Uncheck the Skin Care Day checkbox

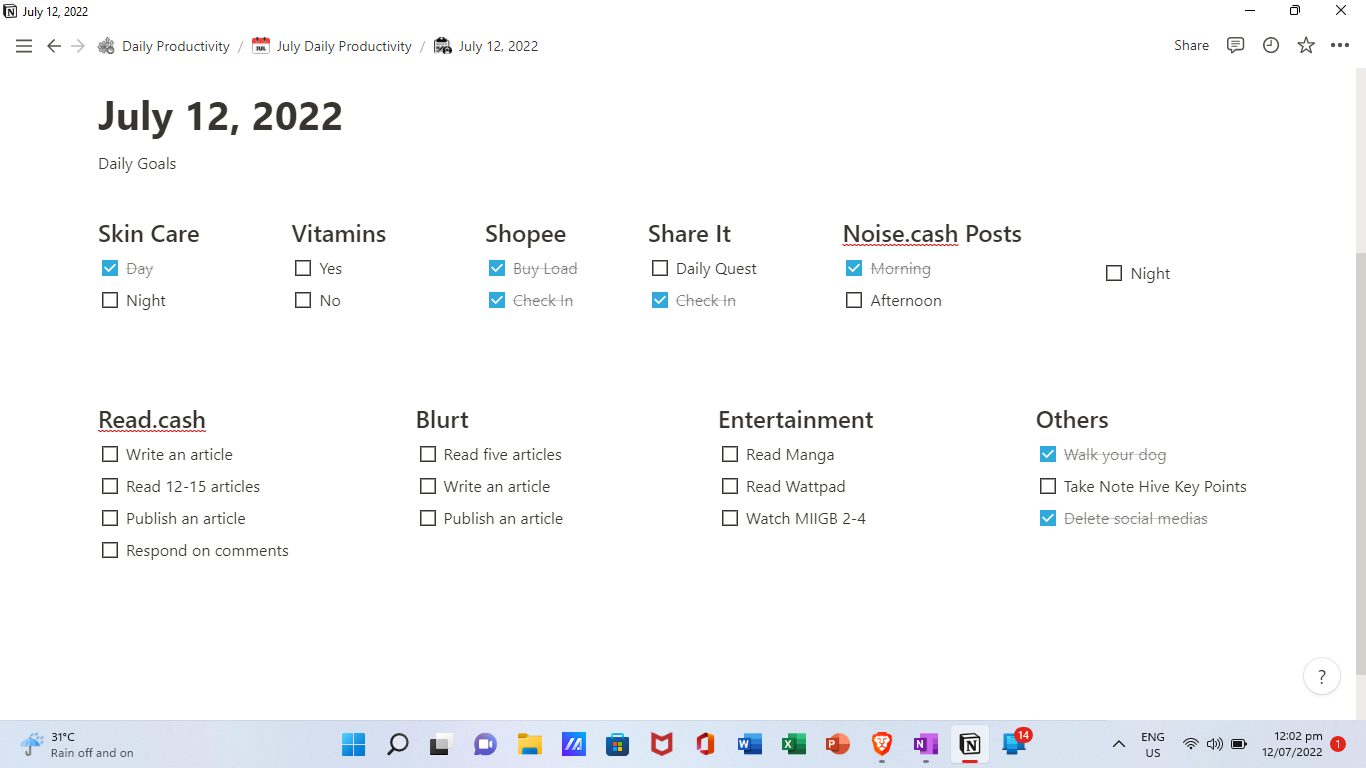110,268
